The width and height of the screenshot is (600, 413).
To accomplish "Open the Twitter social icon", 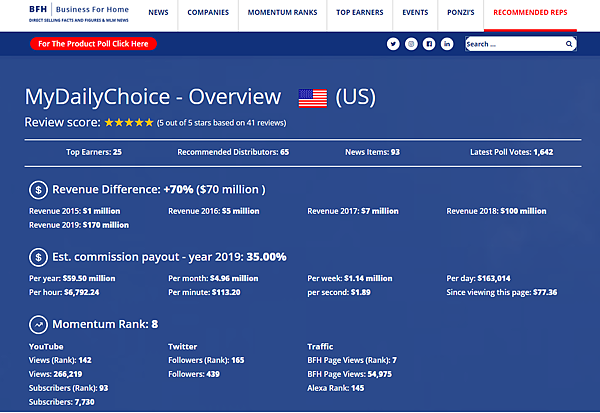I will [x=393, y=44].
